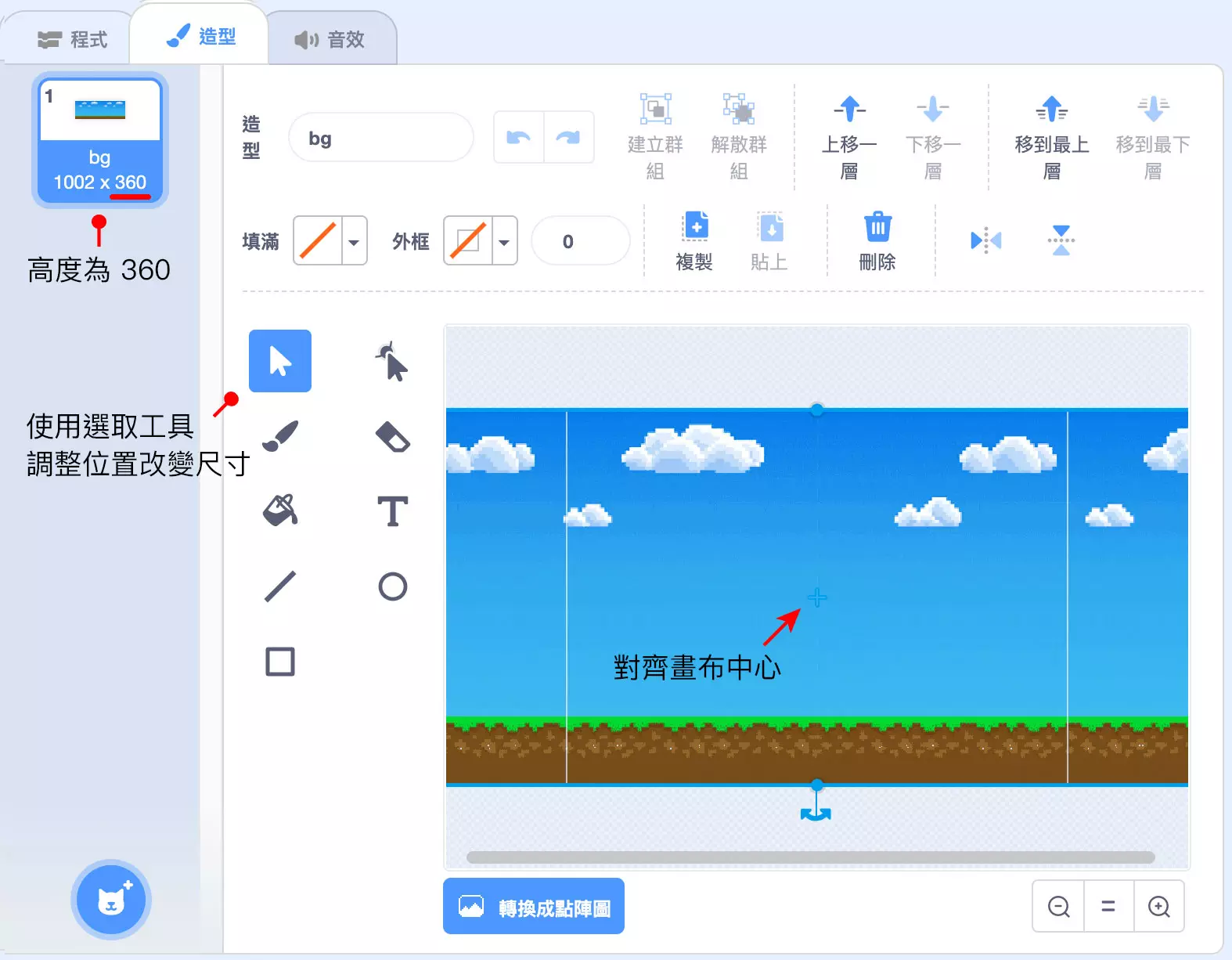Move the selection forward one layer (上移一層)
Viewport: 1232px width, 960px height.
click(849, 109)
